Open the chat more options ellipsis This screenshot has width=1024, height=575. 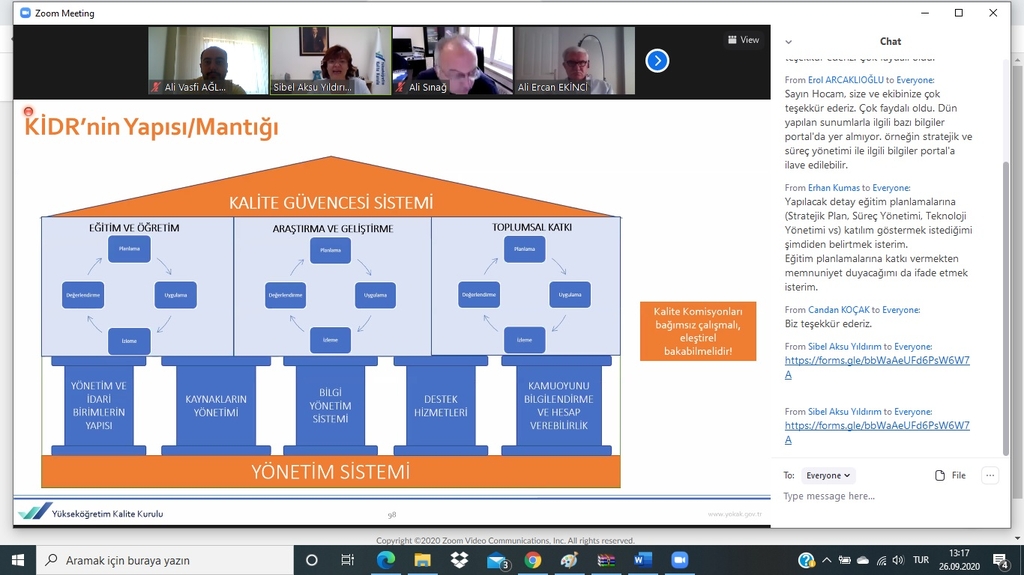click(x=989, y=476)
